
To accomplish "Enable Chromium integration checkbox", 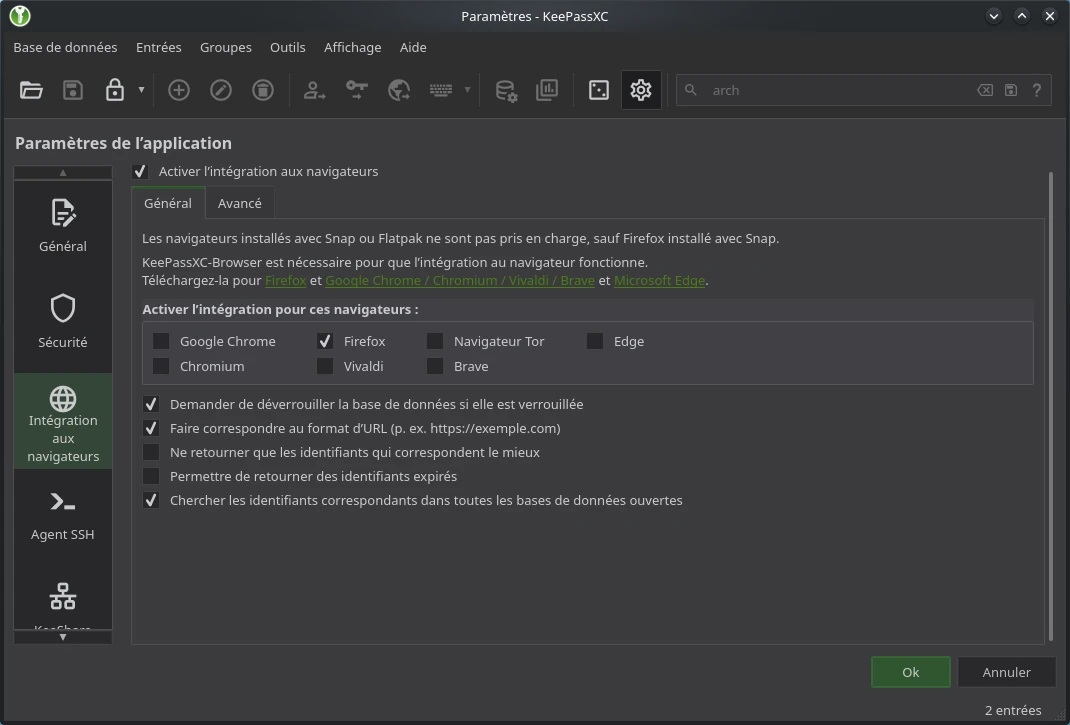I will click(x=161, y=367).
